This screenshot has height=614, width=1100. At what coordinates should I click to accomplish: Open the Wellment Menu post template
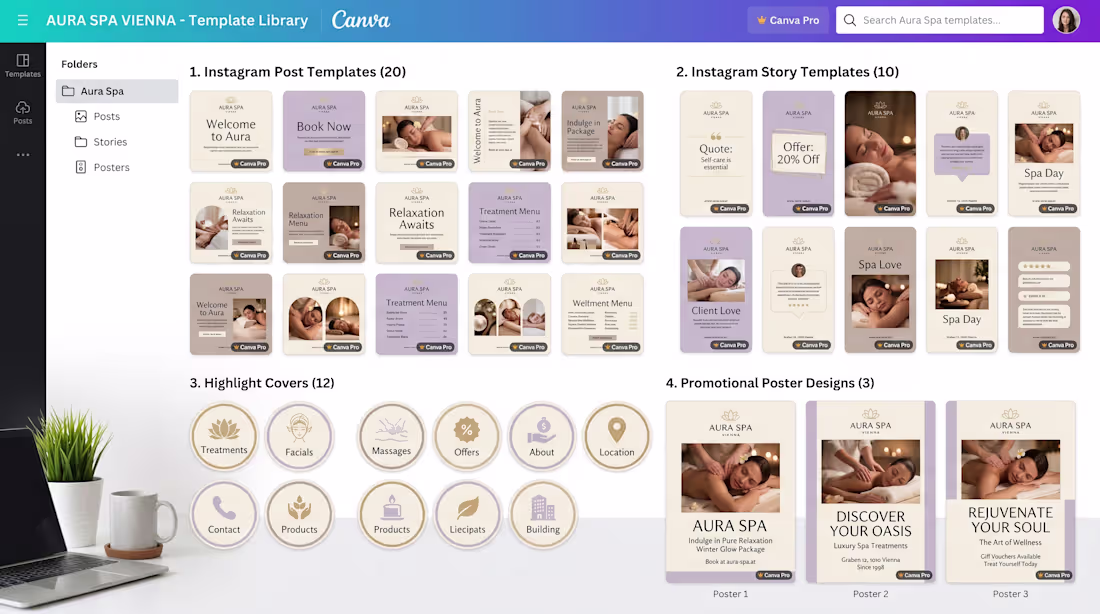click(x=602, y=314)
